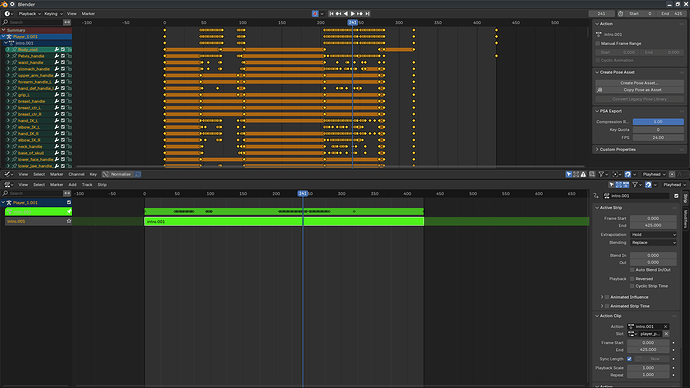Jump to the previous keyframe
The width and height of the screenshot is (690, 388).
click(x=338, y=14)
